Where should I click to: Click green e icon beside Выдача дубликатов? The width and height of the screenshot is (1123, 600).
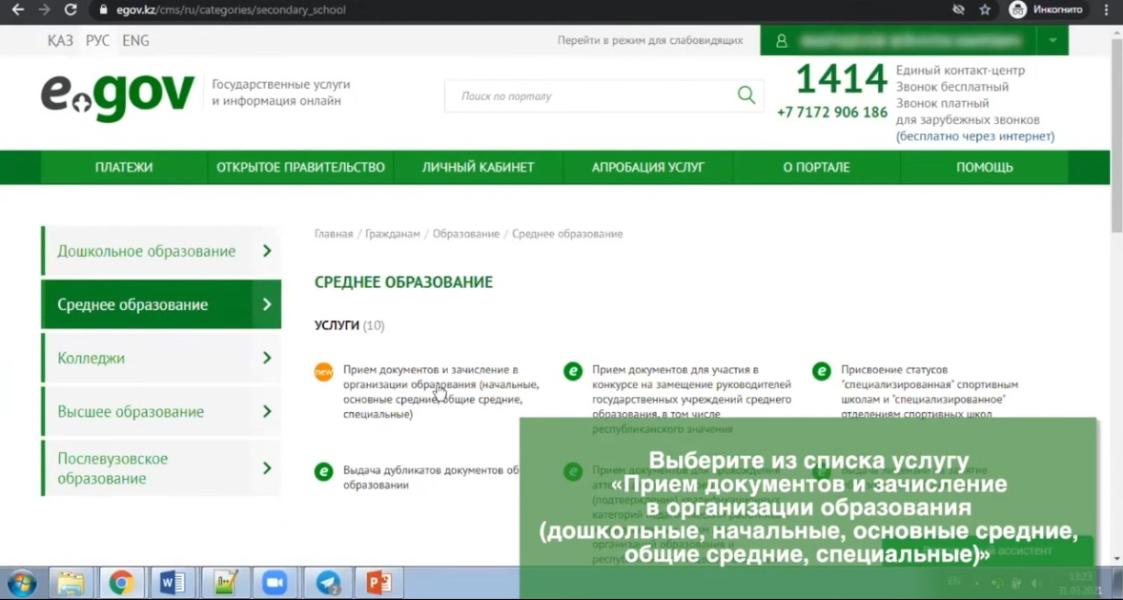pos(324,472)
